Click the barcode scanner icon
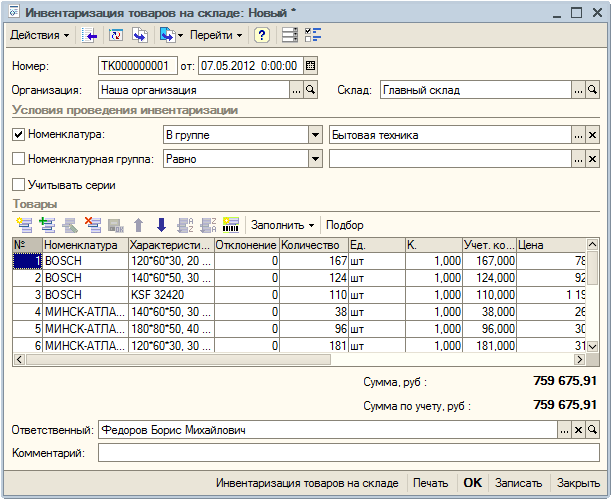The image size is (611, 499). pos(231,225)
